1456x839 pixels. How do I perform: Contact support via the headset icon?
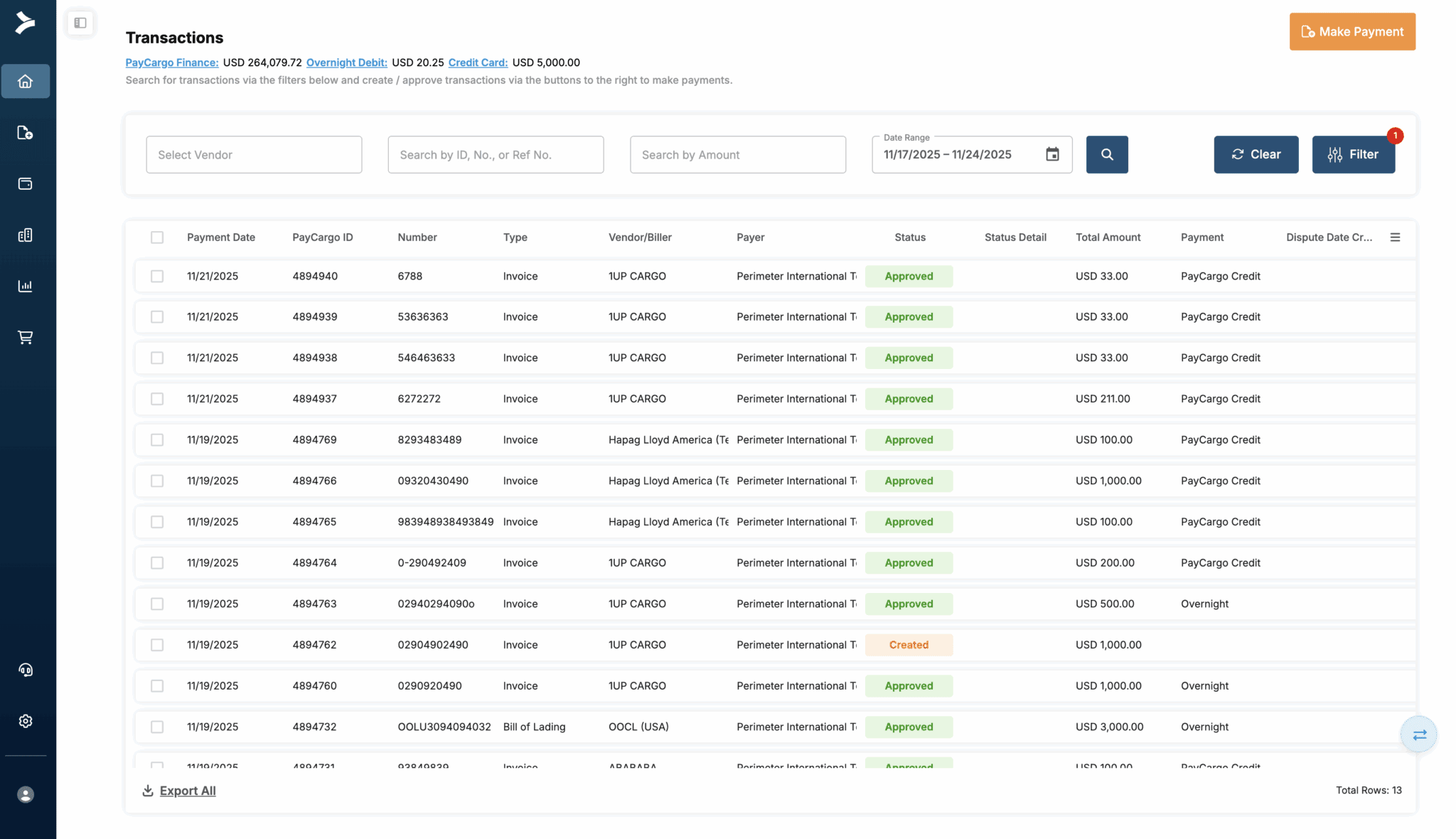click(26, 669)
